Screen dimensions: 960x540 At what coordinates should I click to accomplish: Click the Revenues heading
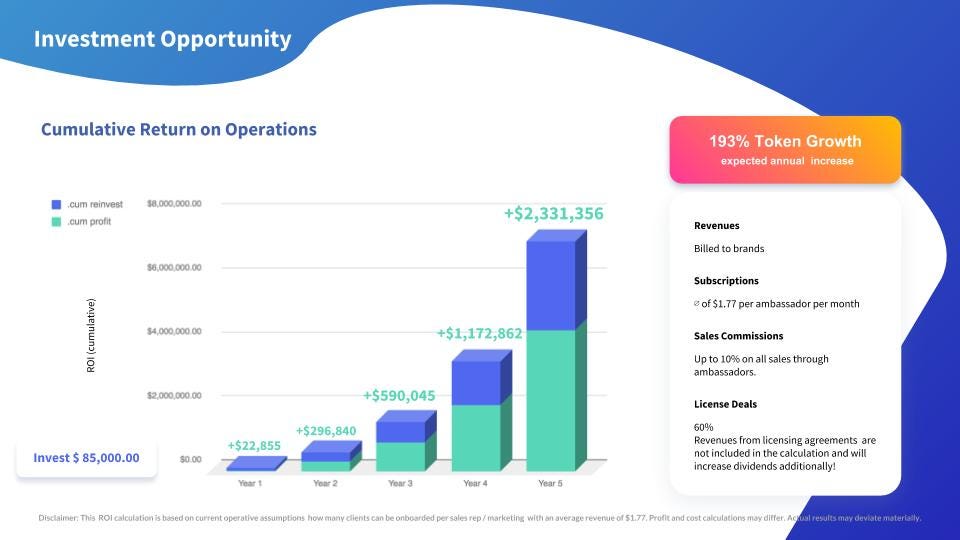point(716,225)
